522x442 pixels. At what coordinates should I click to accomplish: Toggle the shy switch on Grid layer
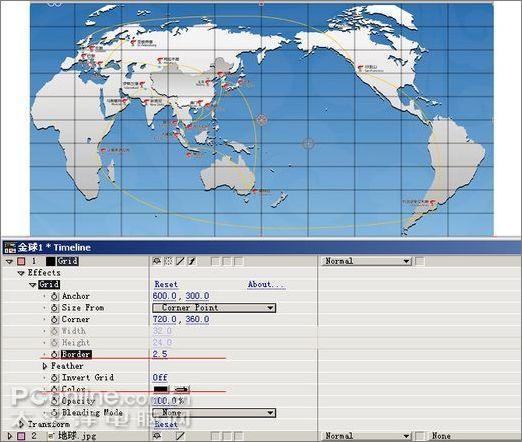pos(156,261)
